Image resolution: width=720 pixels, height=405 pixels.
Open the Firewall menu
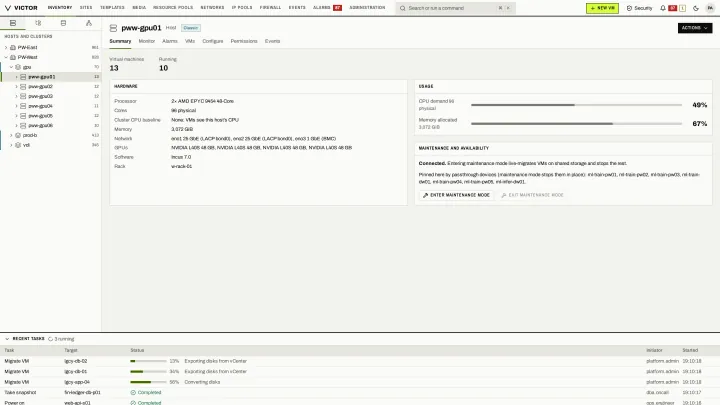pyautogui.click(x=270, y=8)
